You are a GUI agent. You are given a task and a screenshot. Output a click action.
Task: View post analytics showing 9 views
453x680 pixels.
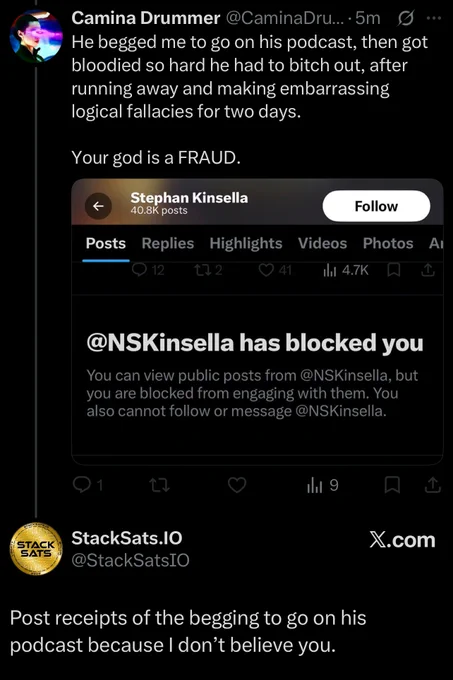click(x=323, y=485)
